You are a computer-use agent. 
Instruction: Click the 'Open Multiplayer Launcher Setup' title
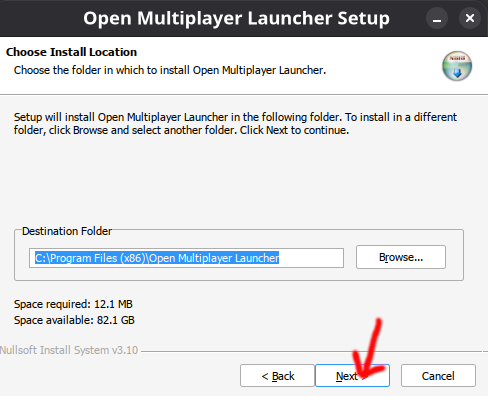236,18
